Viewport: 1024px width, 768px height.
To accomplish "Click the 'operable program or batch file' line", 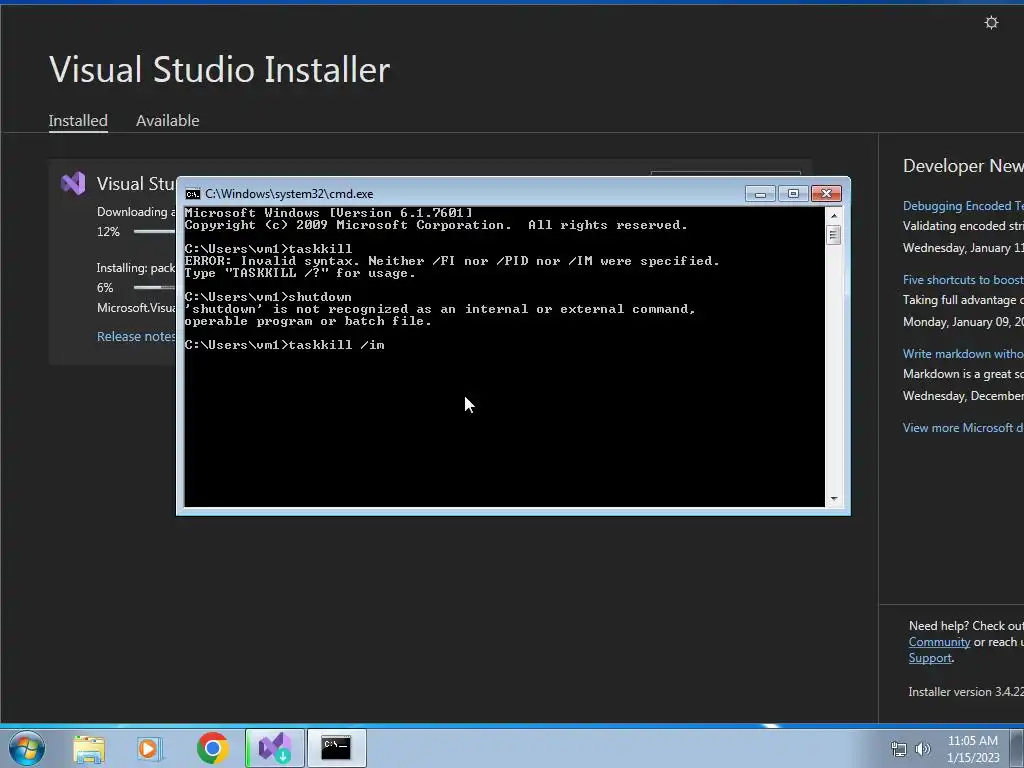I will pyautogui.click(x=308, y=321).
